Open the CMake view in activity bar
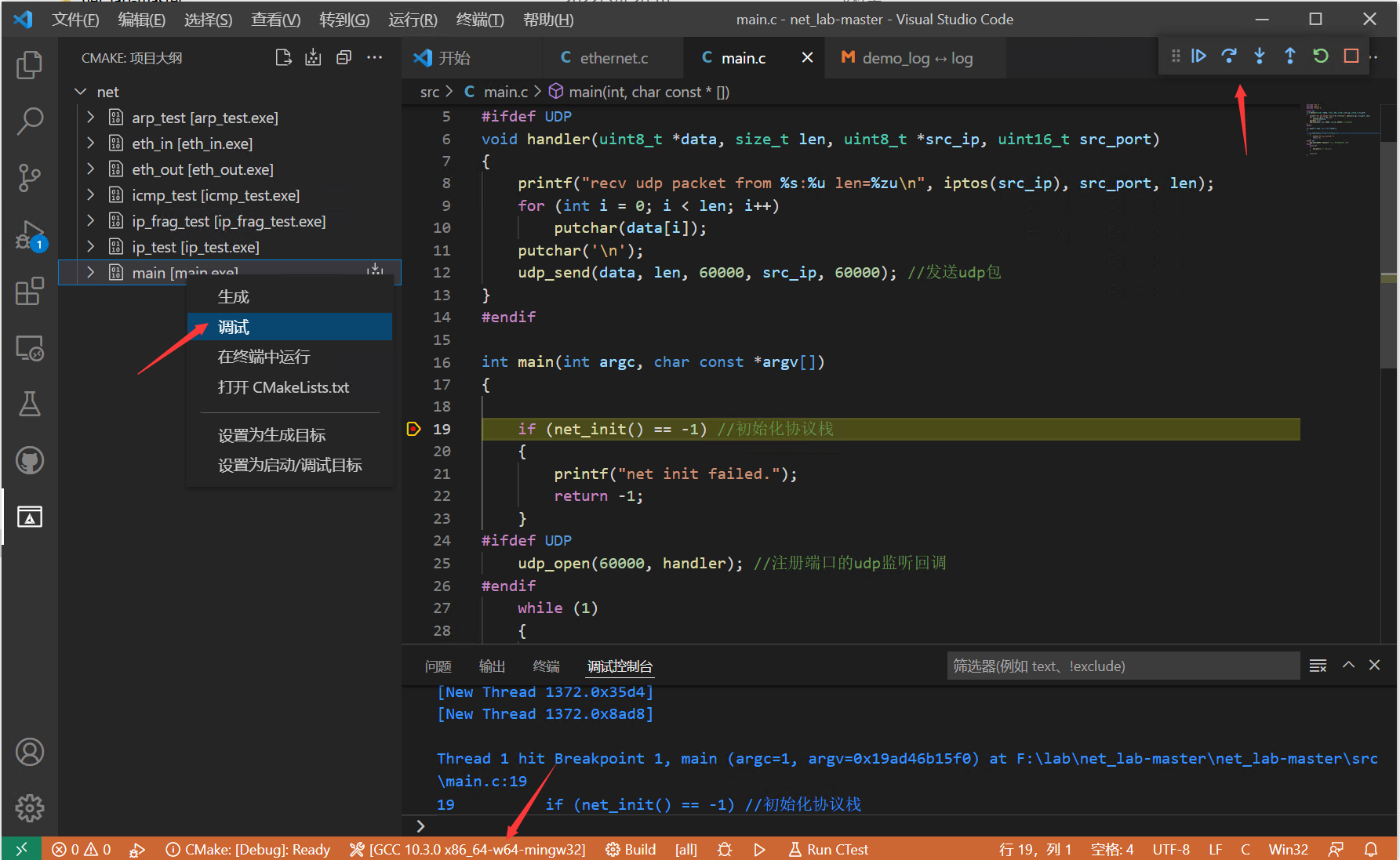 (x=29, y=517)
